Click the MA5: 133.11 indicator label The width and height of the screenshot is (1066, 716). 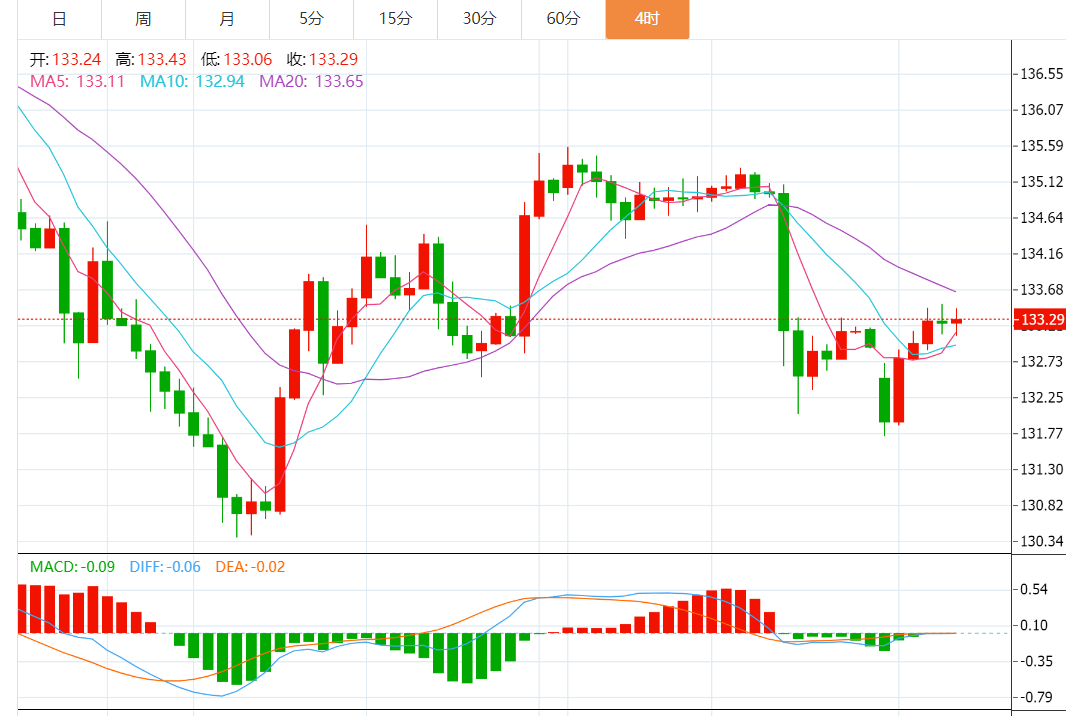point(78,82)
